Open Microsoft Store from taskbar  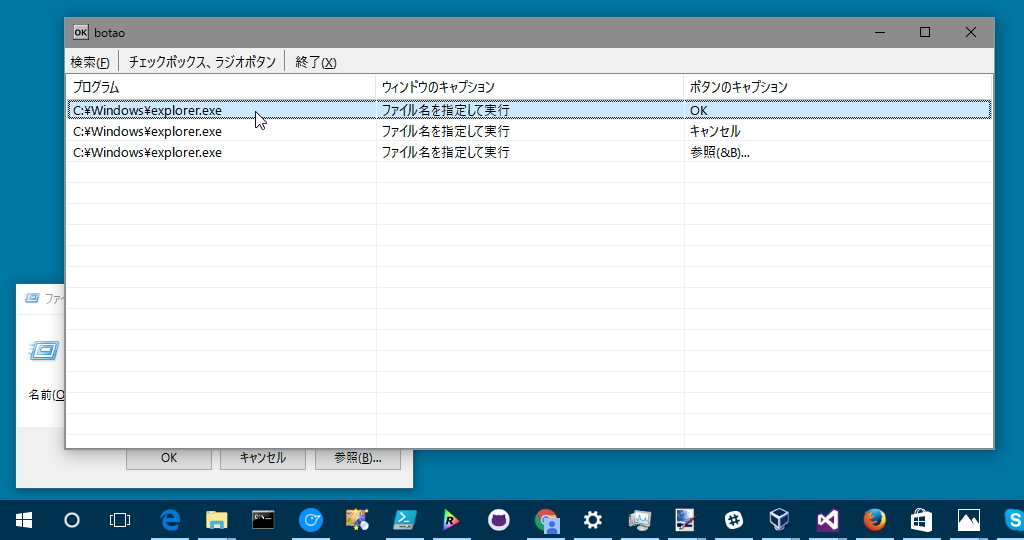point(921,520)
